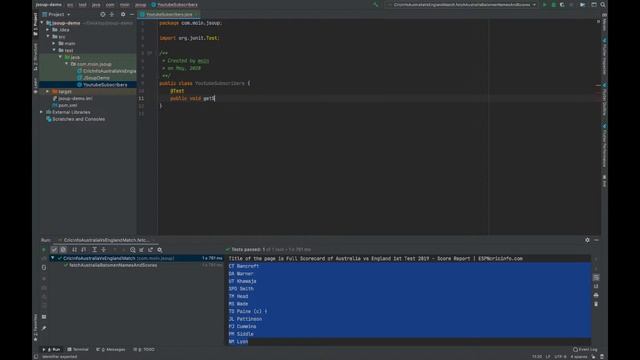Expand the main folder
Viewport: 640px width, 360px height.
click(54, 43)
